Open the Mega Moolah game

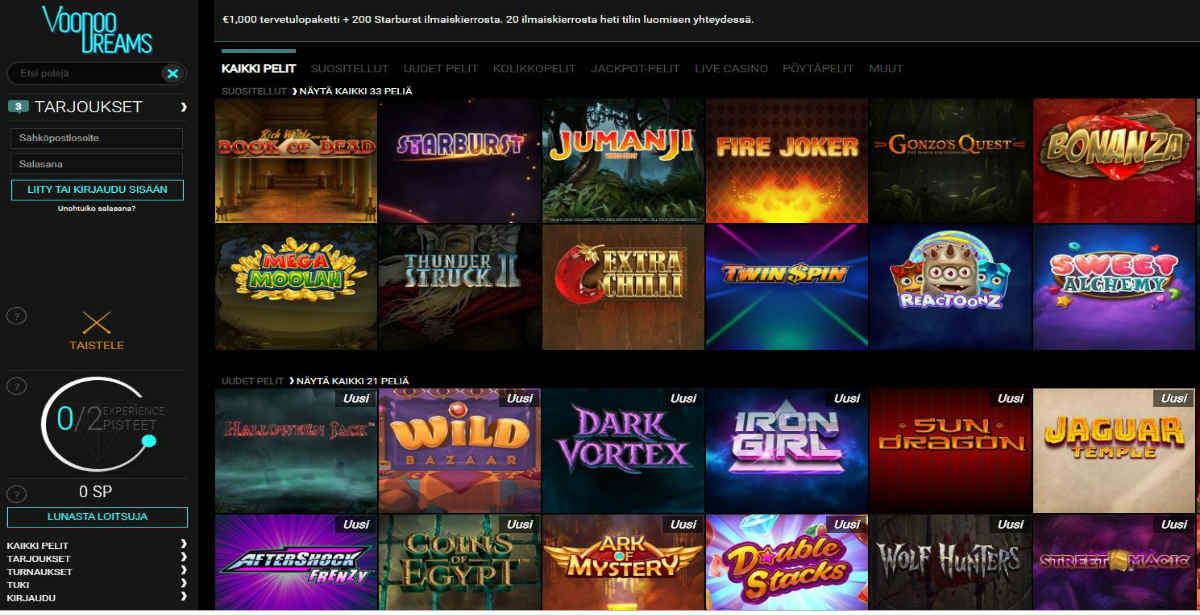(x=296, y=287)
